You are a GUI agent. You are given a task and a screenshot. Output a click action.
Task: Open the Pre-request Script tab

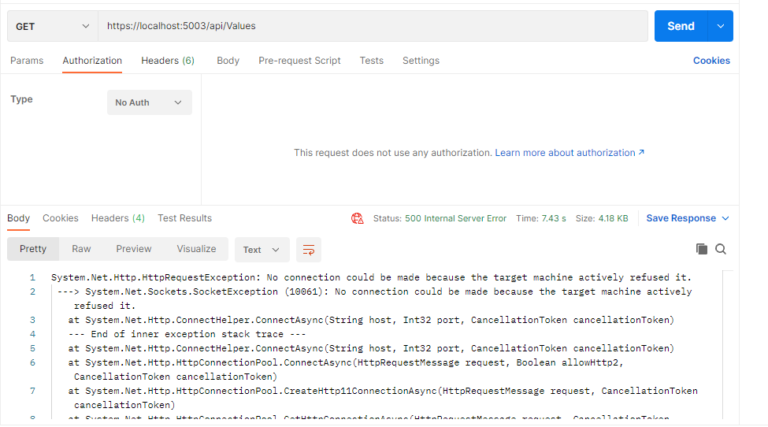pyautogui.click(x=299, y=61)
